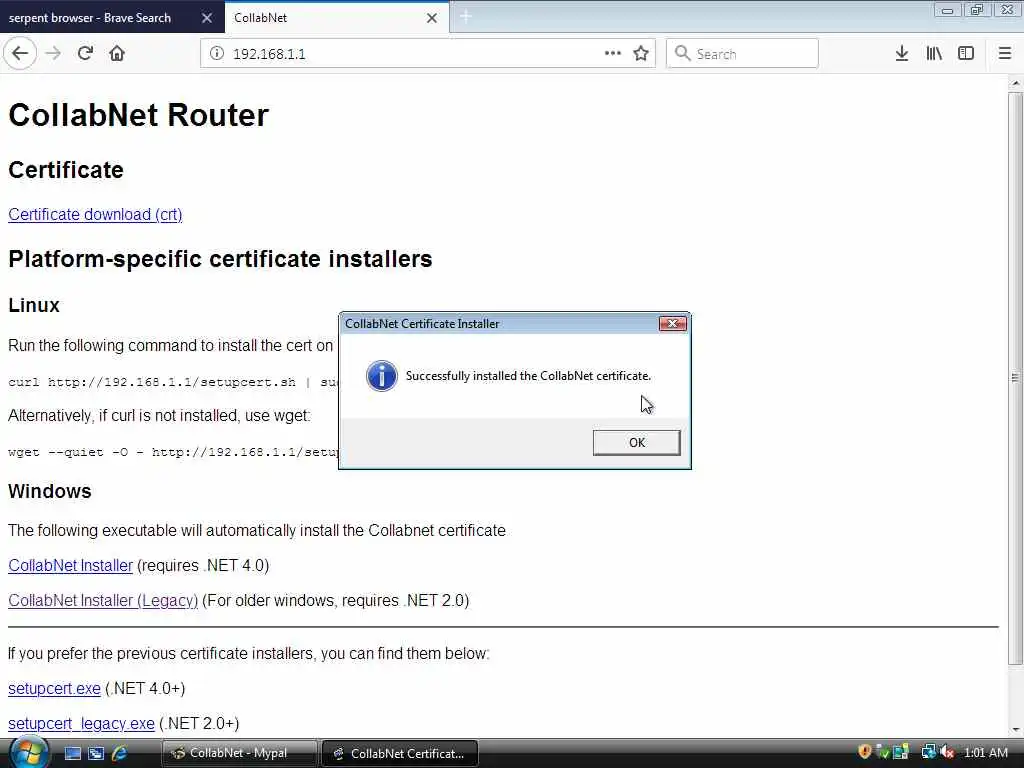Click the Linux section heading

coord(34,305)
